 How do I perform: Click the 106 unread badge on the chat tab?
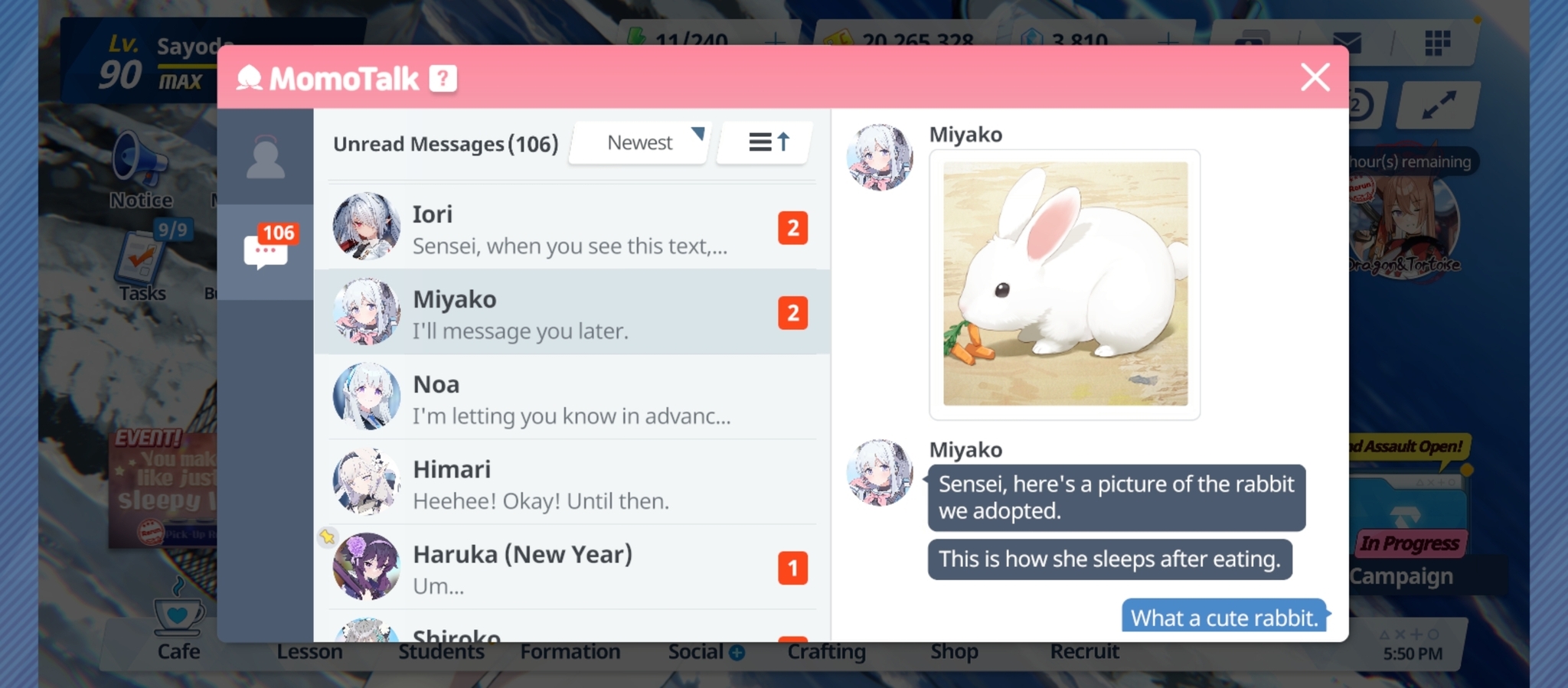tap(279, 233)
